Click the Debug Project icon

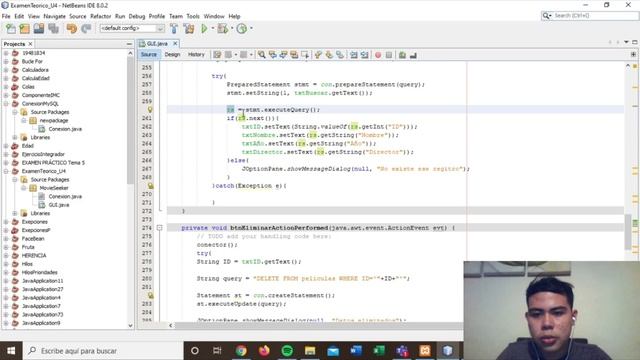coord(222,29)
